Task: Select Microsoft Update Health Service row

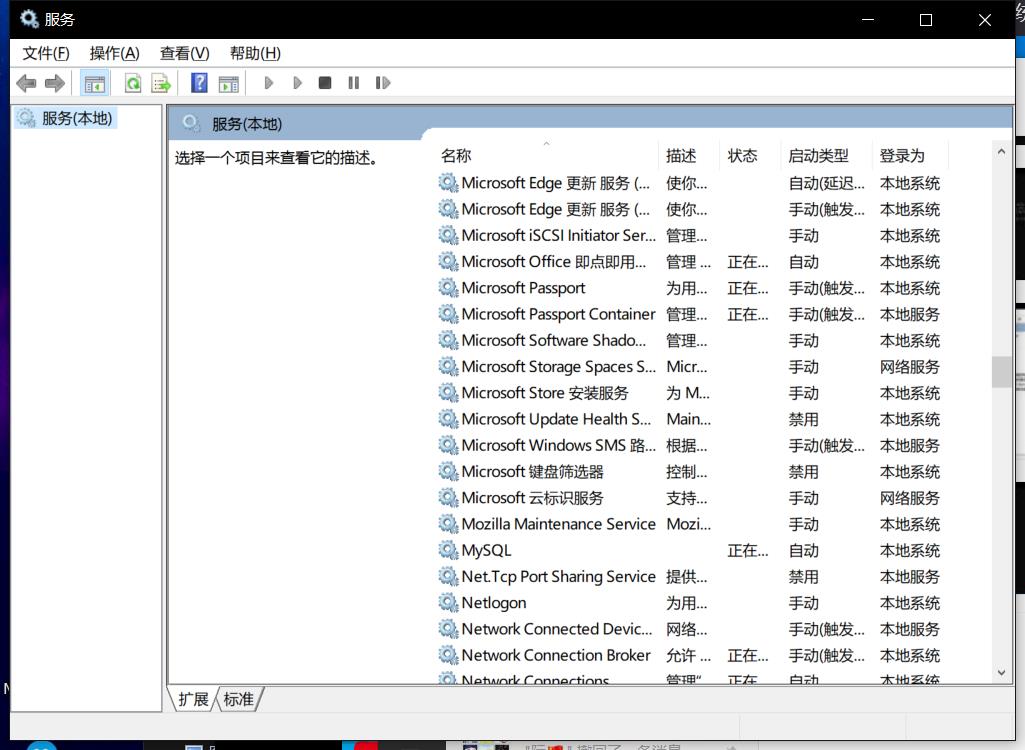Action: tap(690, 419)
